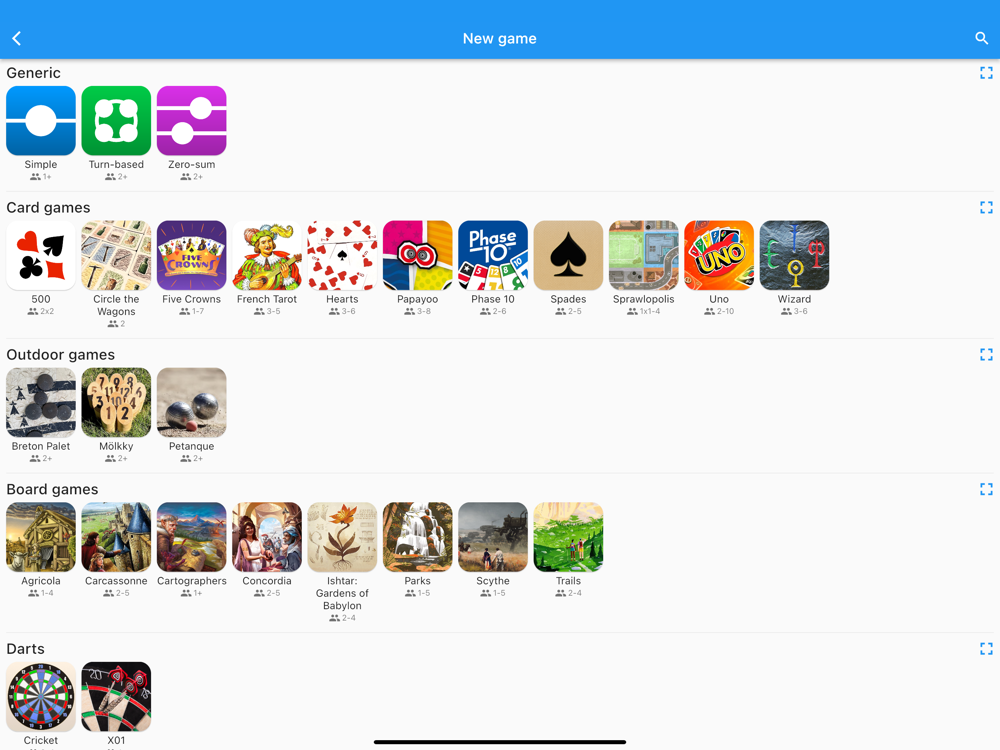Select Ishtar: Gardens of Babylon
The image size is (1000, 750).
click(342, 537)
